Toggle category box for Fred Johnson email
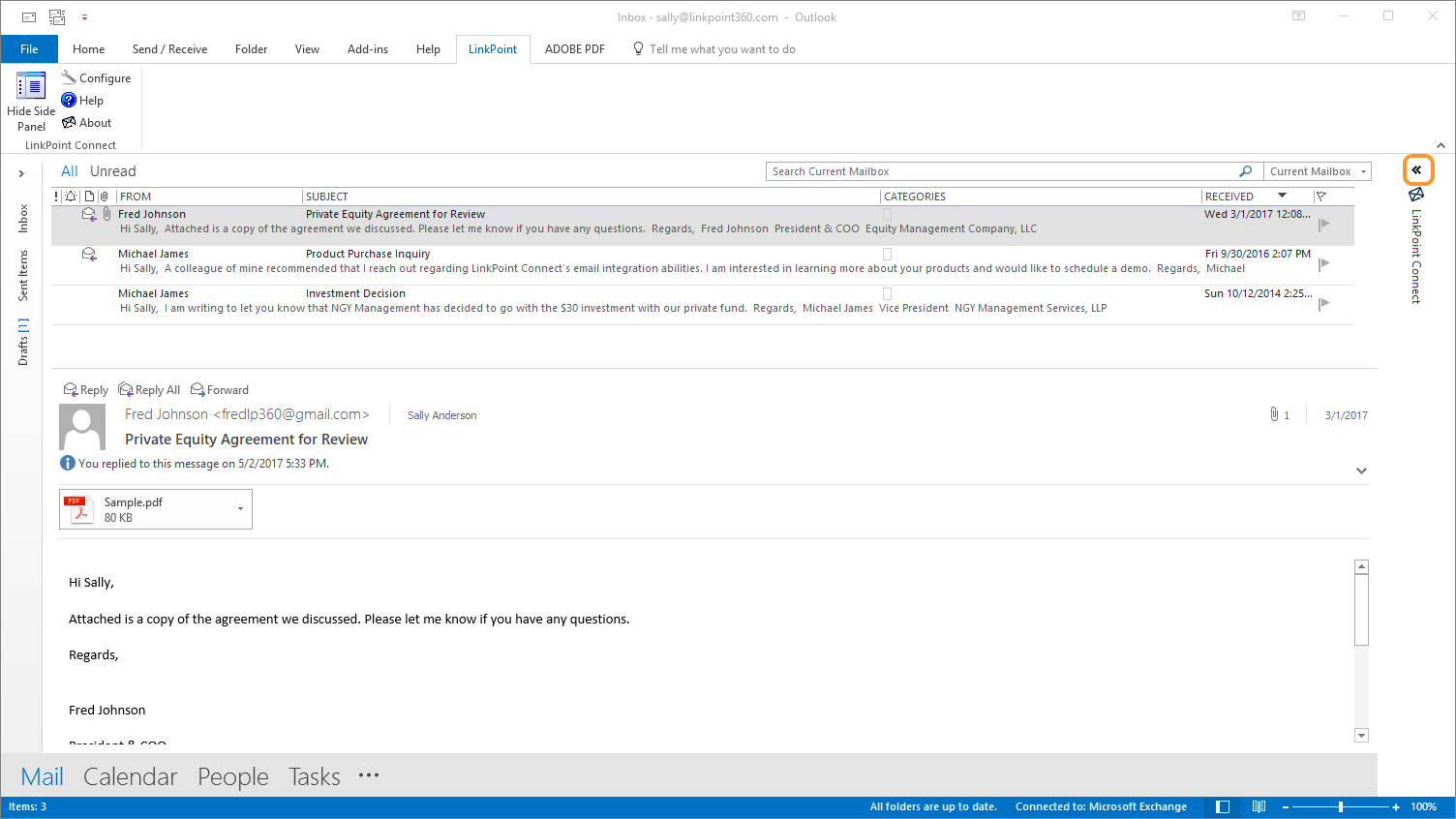 (887, 214)
